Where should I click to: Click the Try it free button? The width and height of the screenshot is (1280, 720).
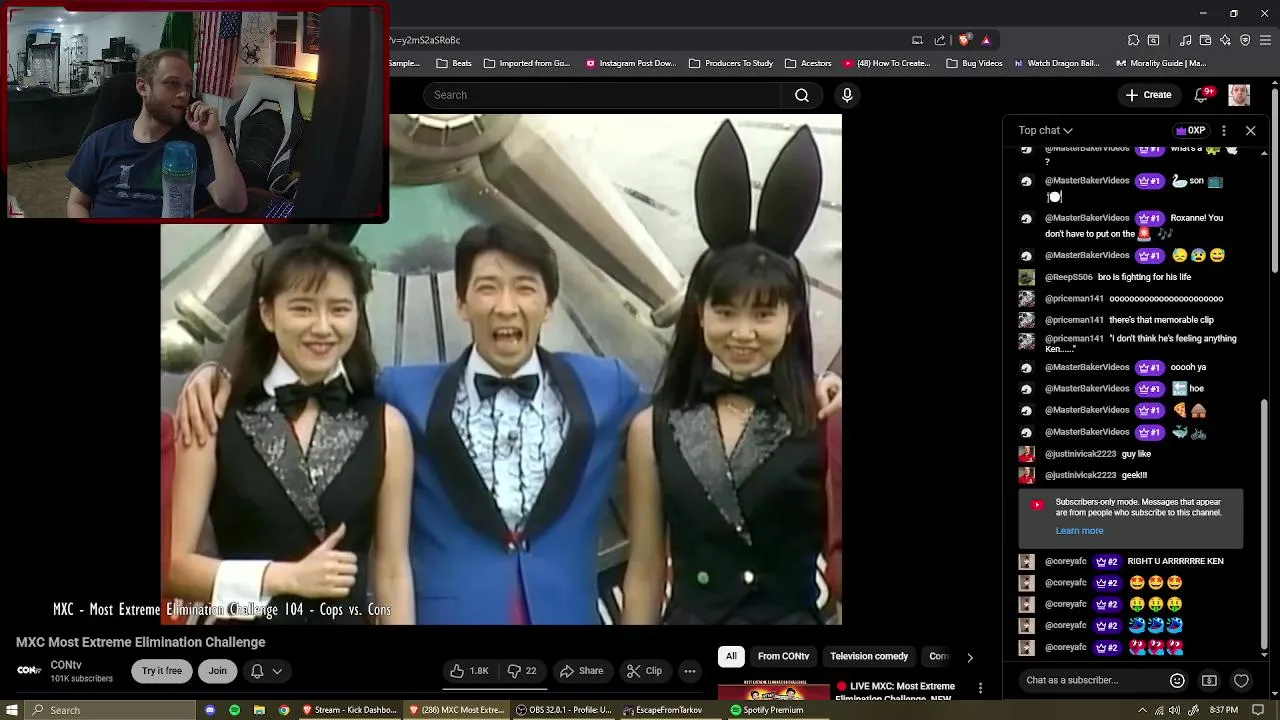pos(162,671)
